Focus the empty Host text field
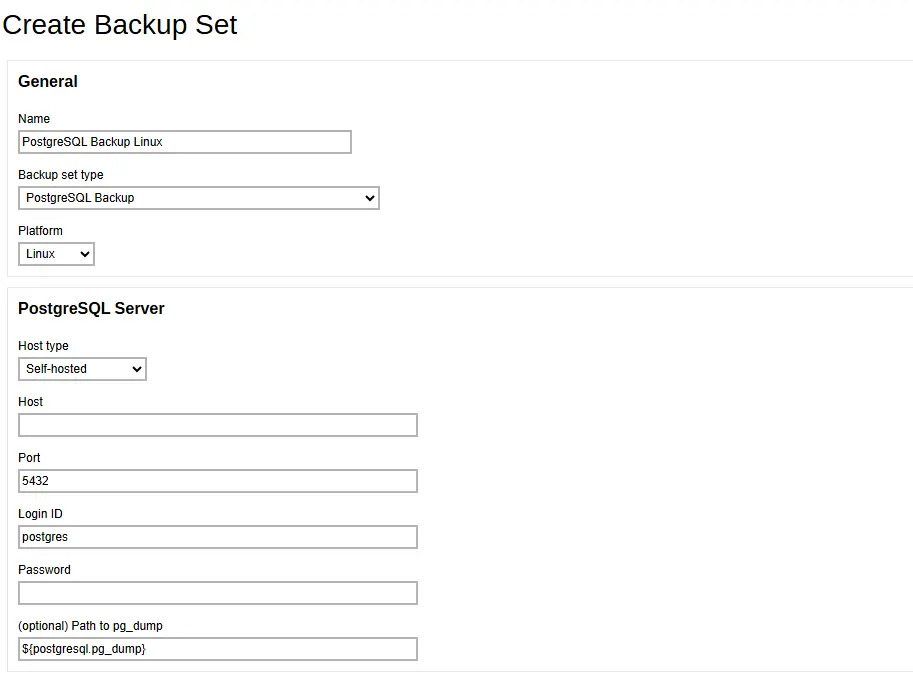This screenshot has width=913, height=673. (x=217, y=425)
